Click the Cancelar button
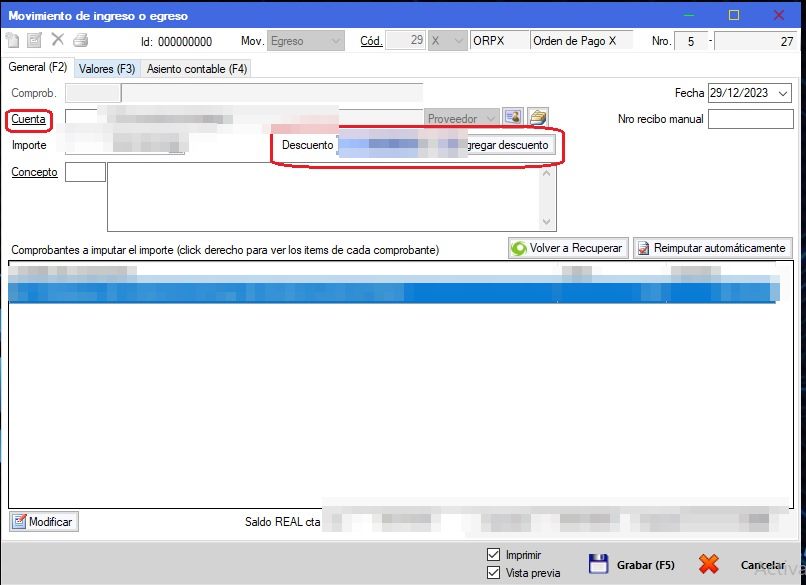Image resolution: width=806 pixels, height=585 pixels. (x=743, y=564)
